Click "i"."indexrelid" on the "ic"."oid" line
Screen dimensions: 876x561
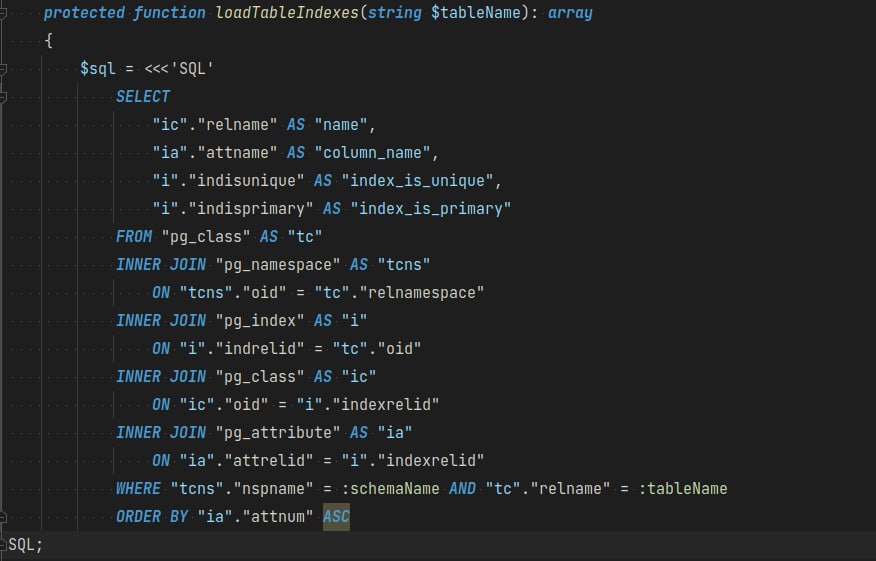368,404
